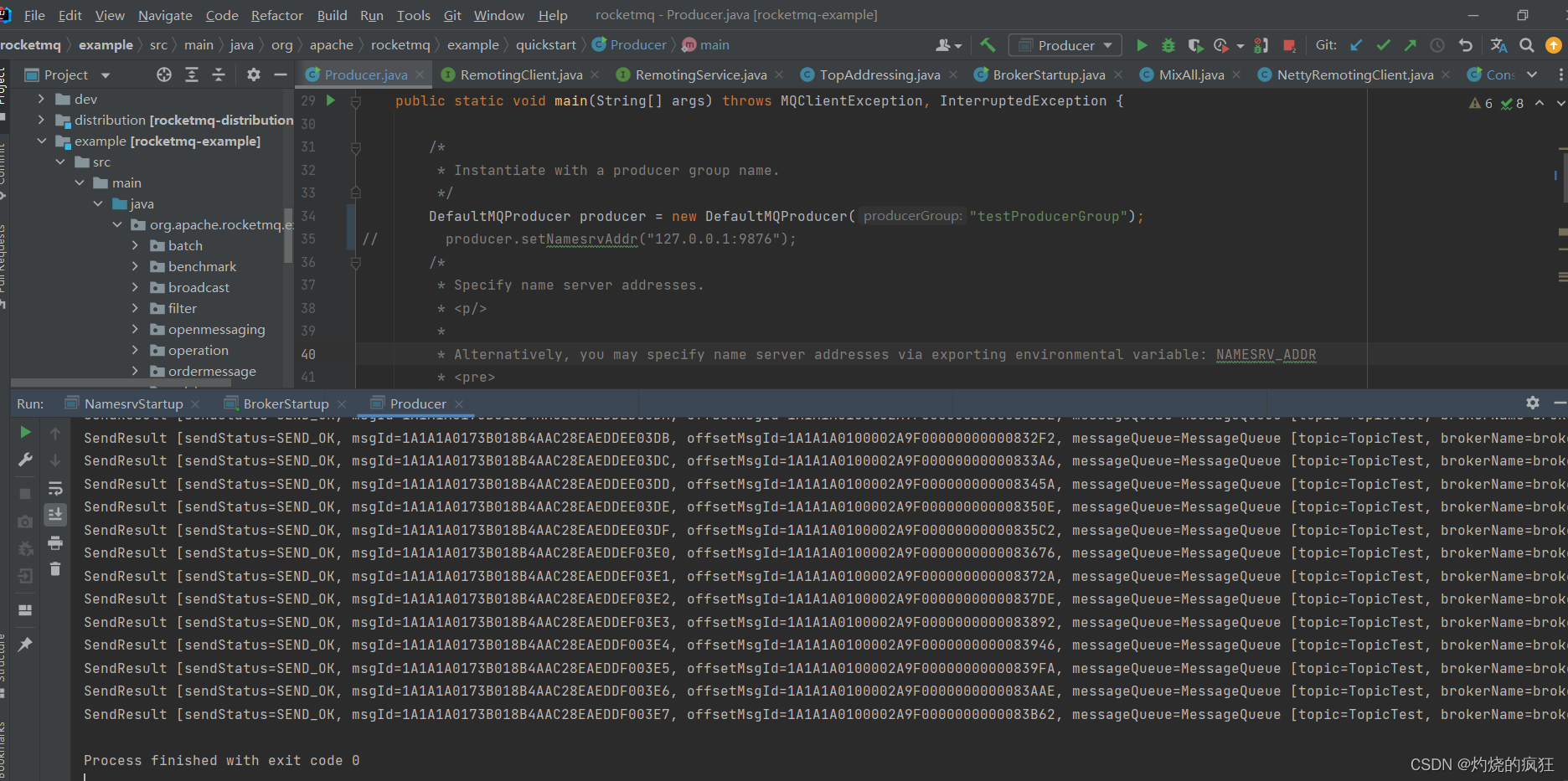Click Git commit checkmark icon
Image resolution: width=1568 pixels, height=781 pixels.
coord(1383,45)
